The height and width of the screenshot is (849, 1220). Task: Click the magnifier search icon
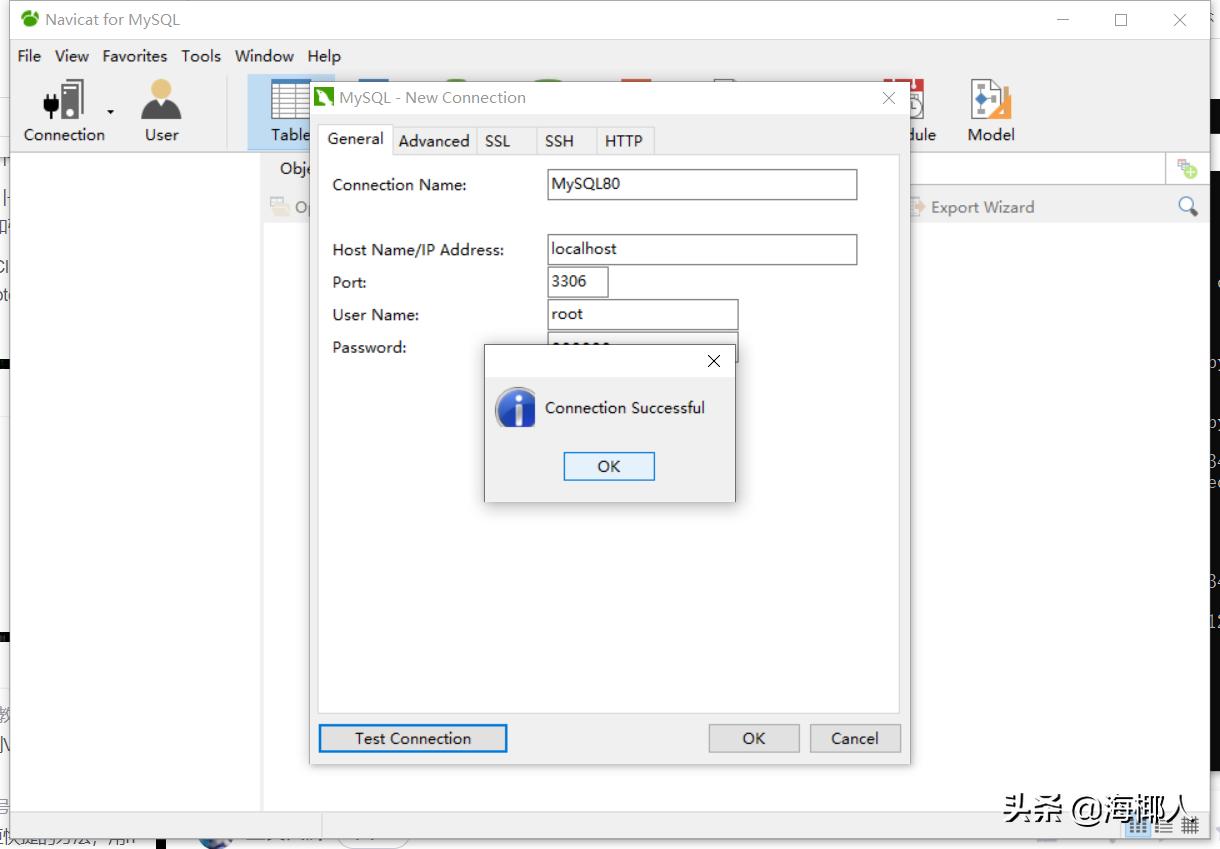coord(1187,207)
